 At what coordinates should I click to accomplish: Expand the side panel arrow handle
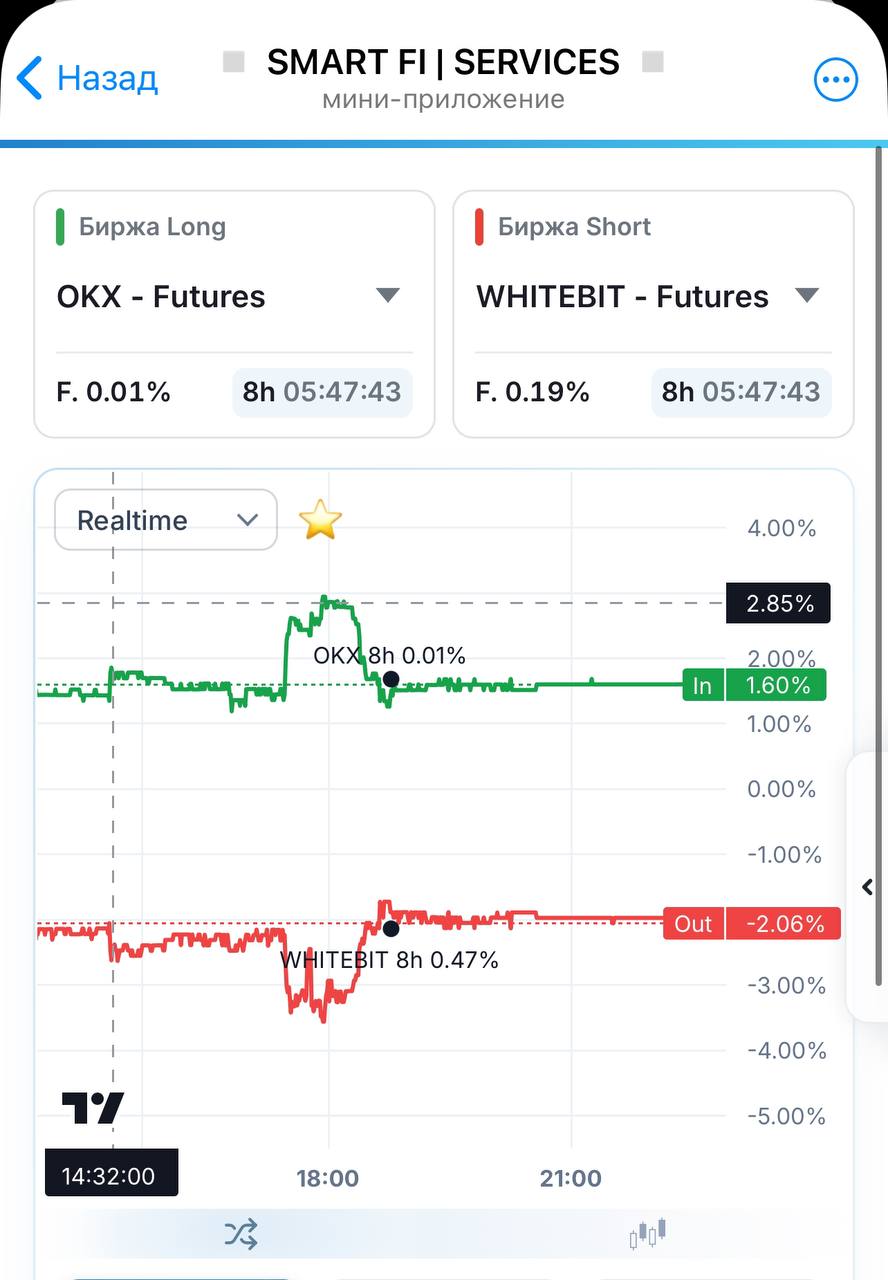point(867,887)
